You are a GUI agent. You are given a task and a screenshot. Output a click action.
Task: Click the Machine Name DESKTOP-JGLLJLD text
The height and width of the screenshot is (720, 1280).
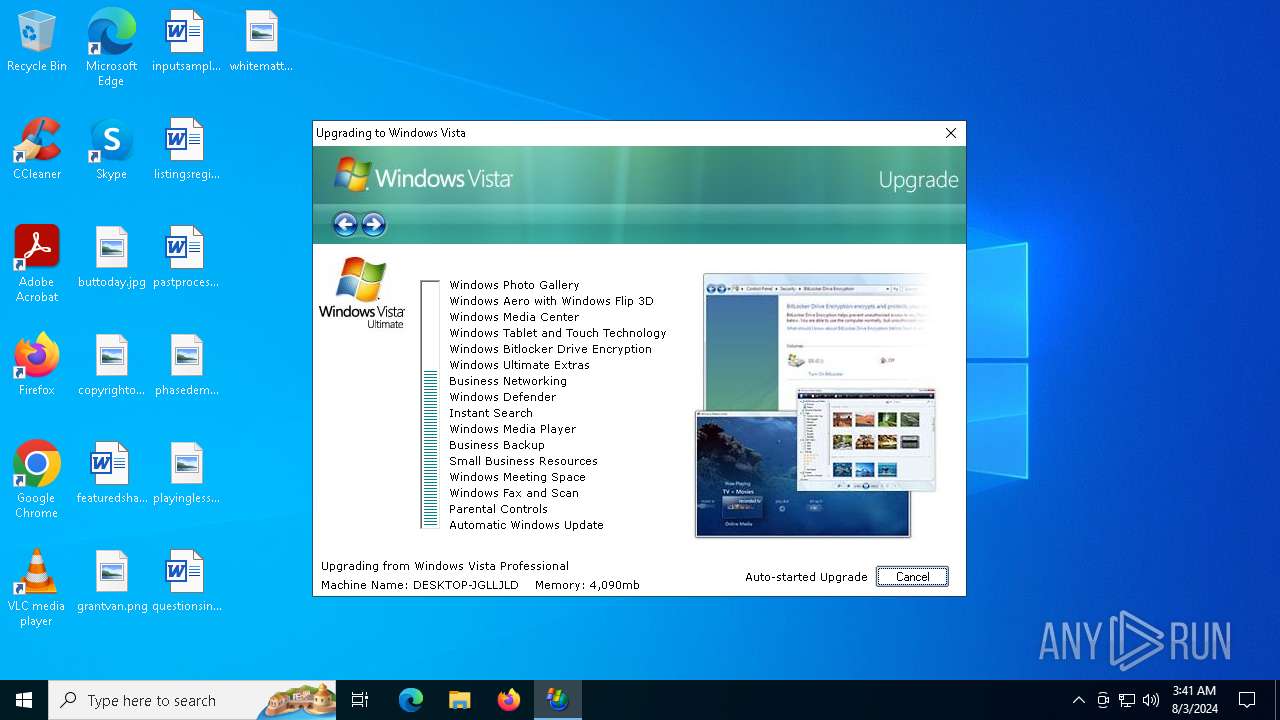420,585
